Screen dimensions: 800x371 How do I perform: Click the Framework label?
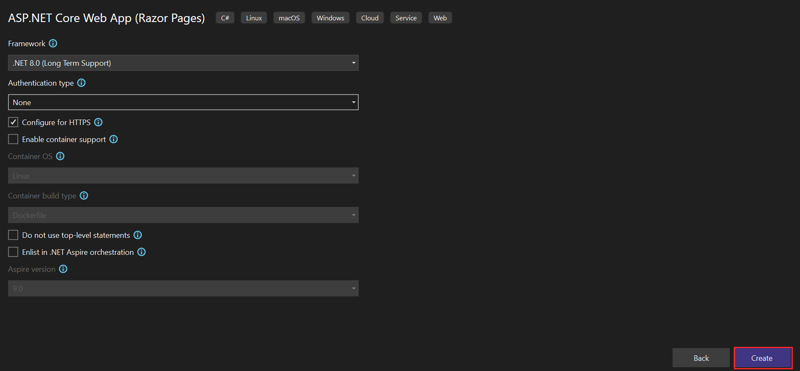pos(27,43)
